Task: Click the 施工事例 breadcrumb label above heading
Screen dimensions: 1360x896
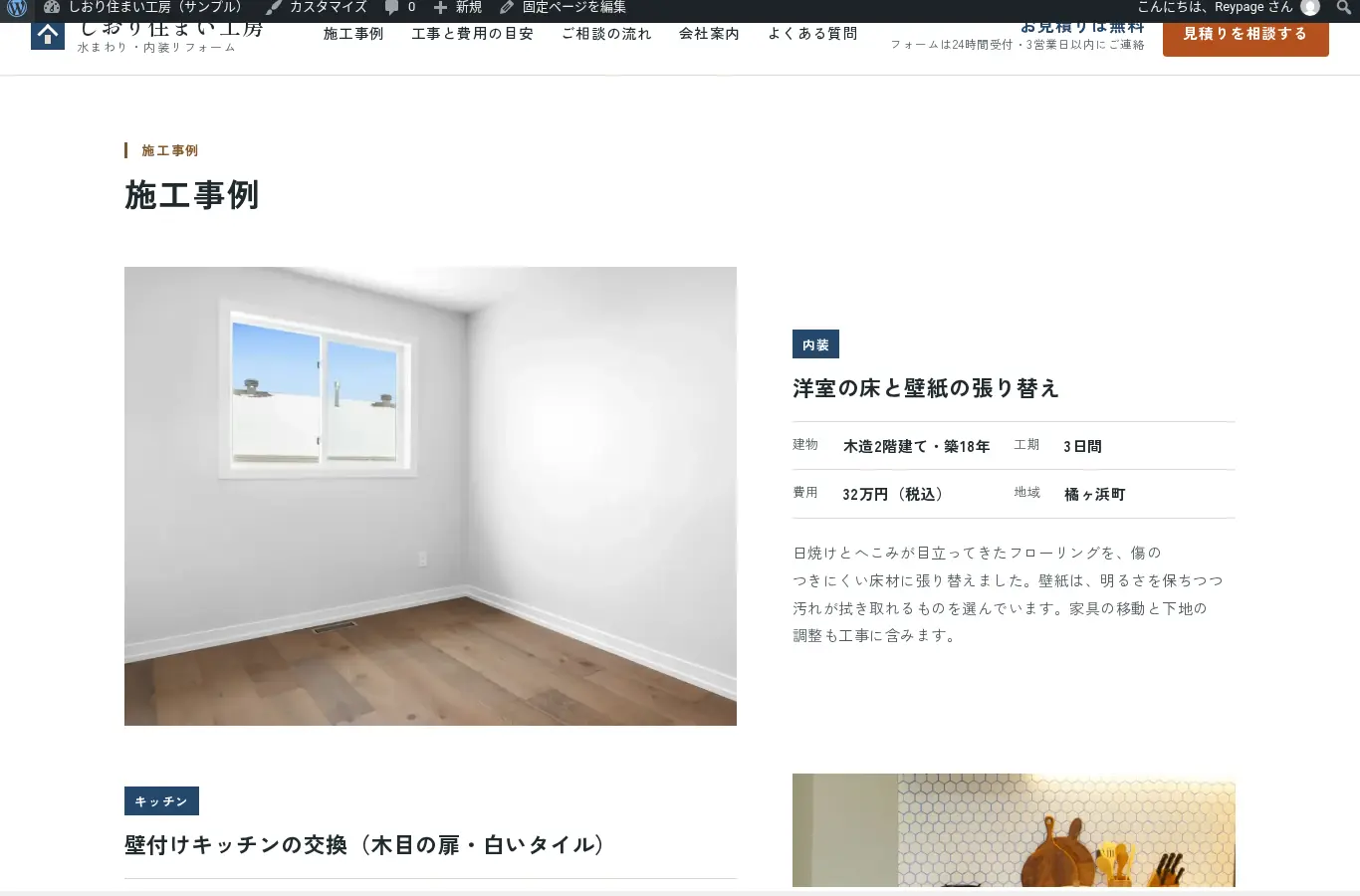Action: tap(169, 150)
